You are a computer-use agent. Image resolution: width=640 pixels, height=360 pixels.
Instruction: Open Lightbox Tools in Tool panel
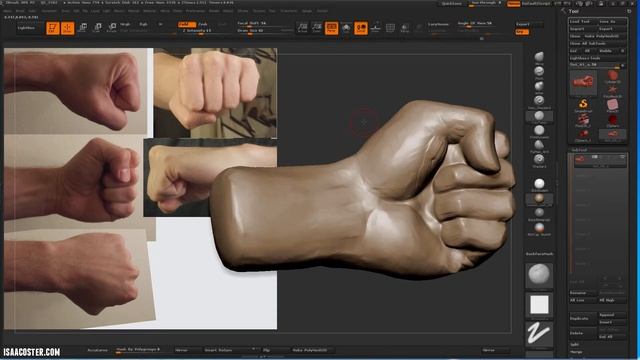[598, 58]
